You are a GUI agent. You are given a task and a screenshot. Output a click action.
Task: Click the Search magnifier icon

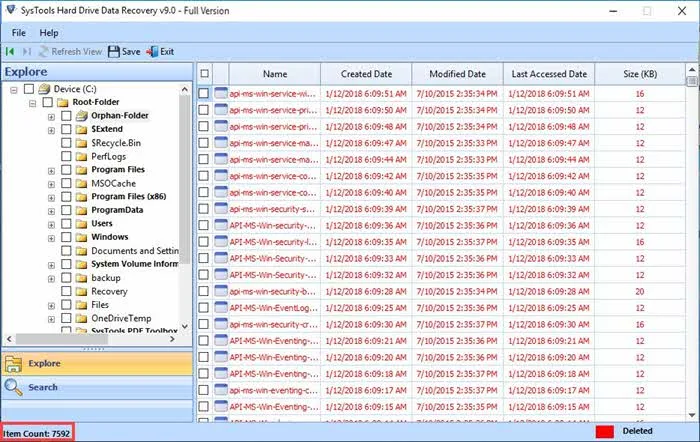(x=13, y=387)
